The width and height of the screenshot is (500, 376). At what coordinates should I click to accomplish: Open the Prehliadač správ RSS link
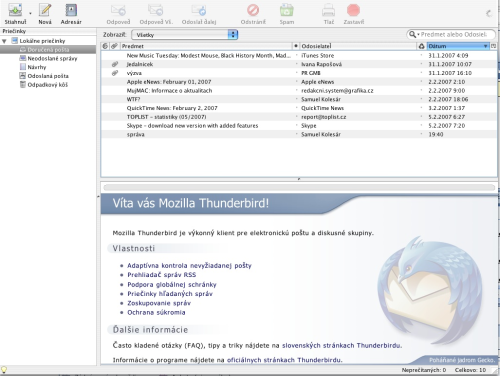[162, 275]
